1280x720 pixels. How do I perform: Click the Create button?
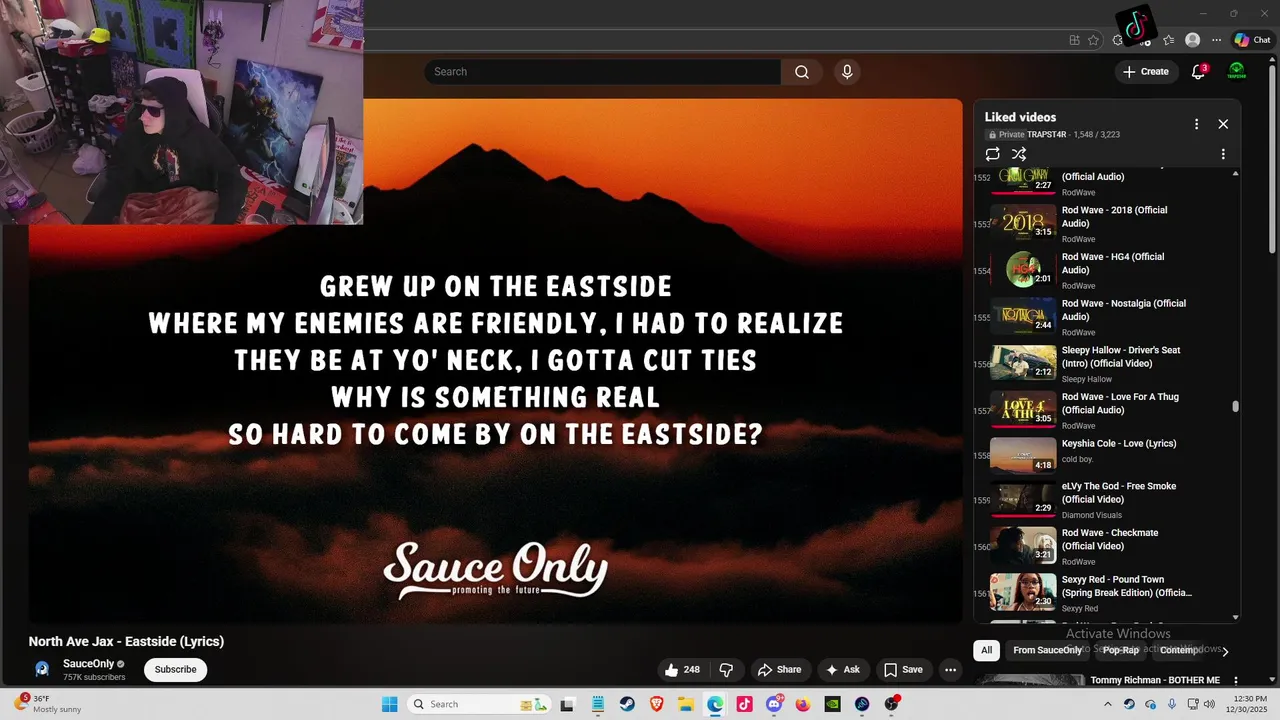click(1146, 72)
